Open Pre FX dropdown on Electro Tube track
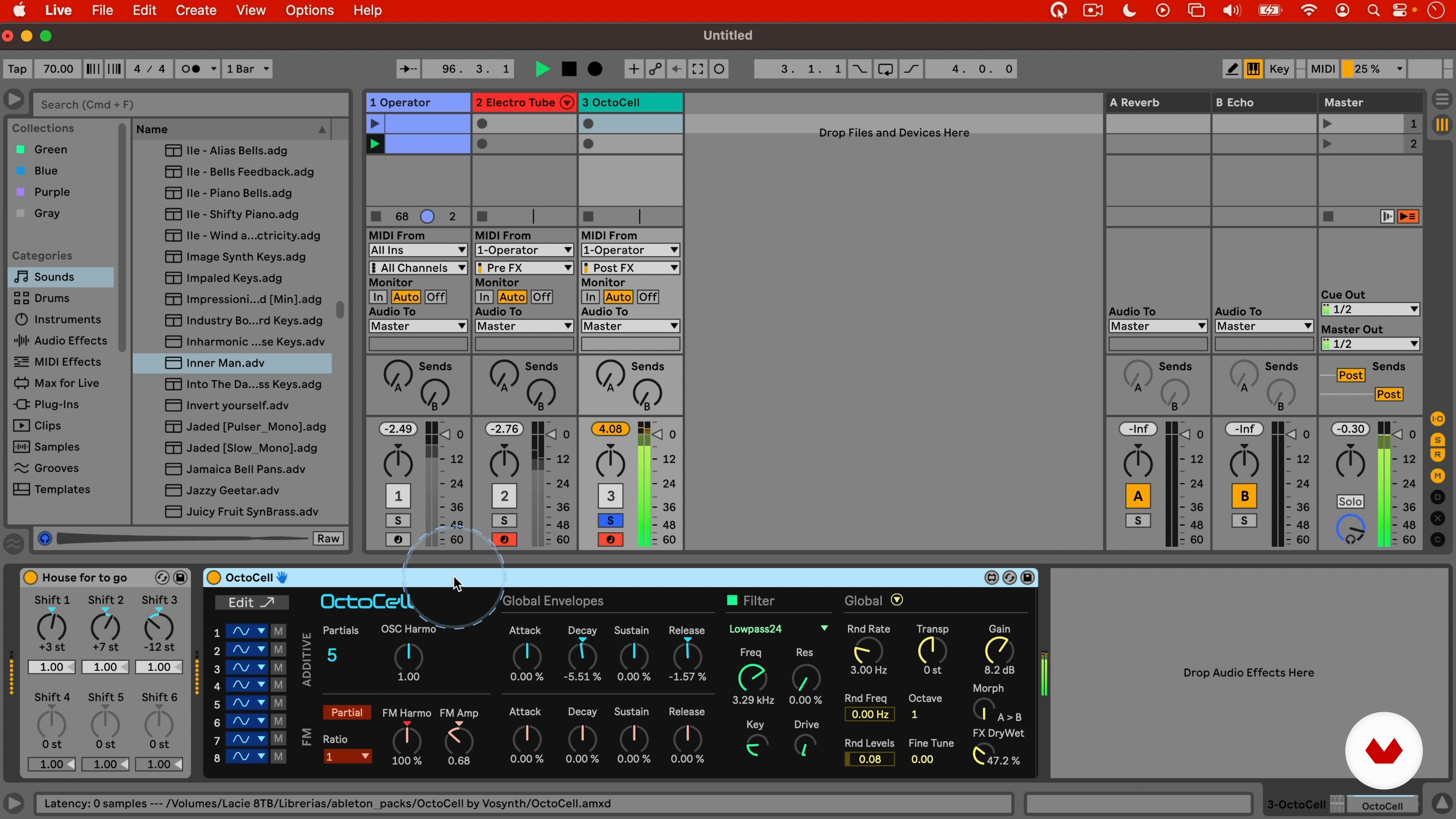This screenshot has width=1456, height=819. click(524, 268)
